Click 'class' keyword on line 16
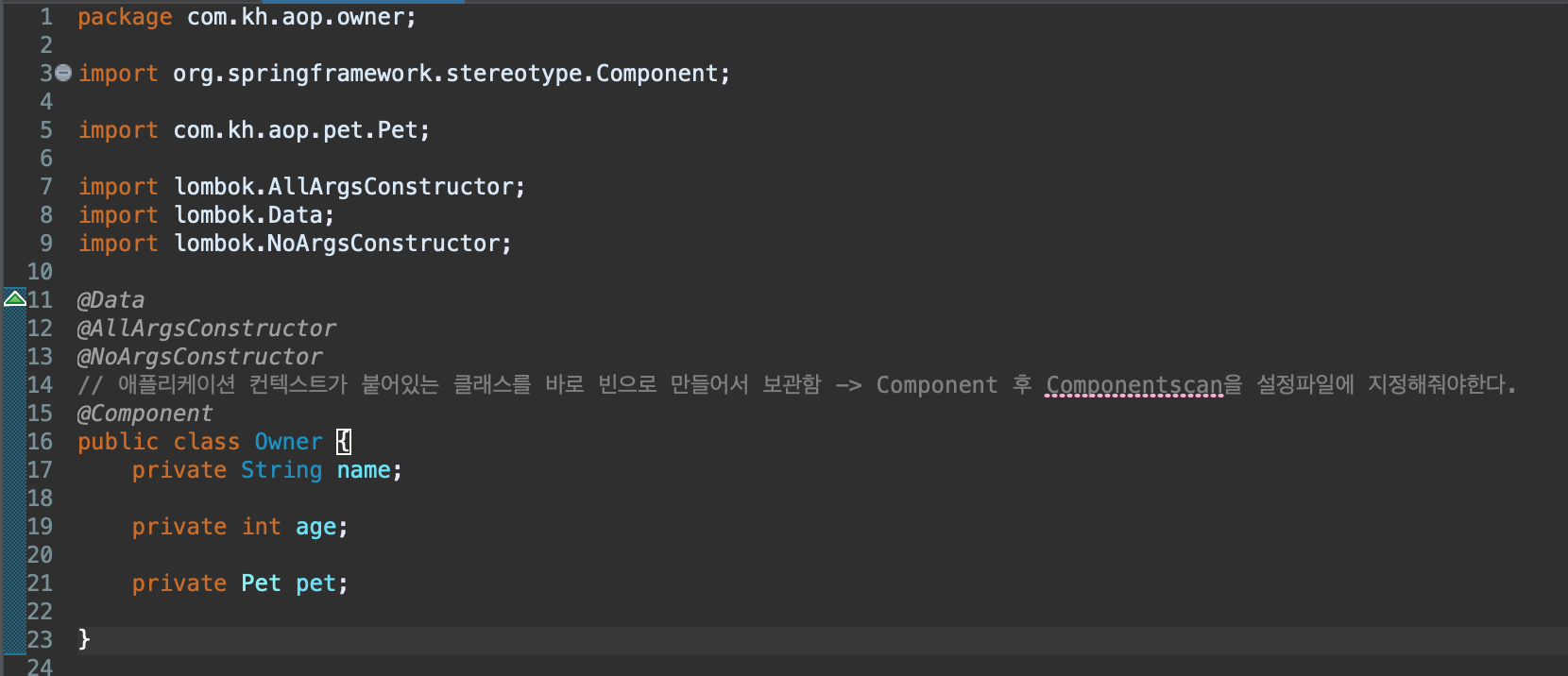 point(207,442)
